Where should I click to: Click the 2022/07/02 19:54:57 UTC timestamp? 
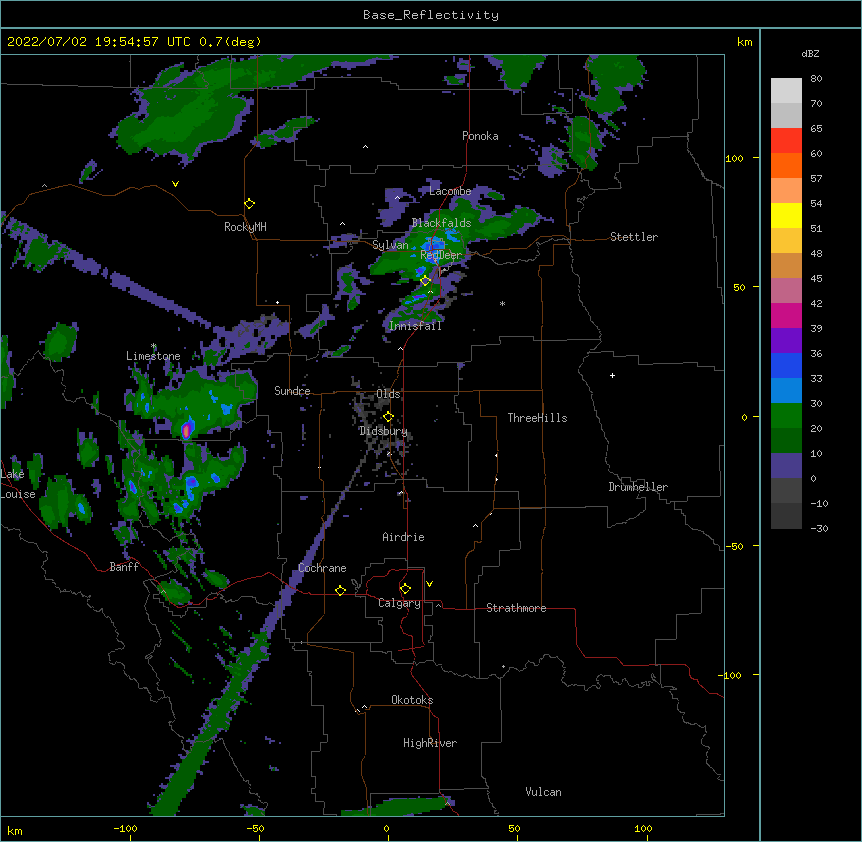pyautogui.click(x=99, y=42)
